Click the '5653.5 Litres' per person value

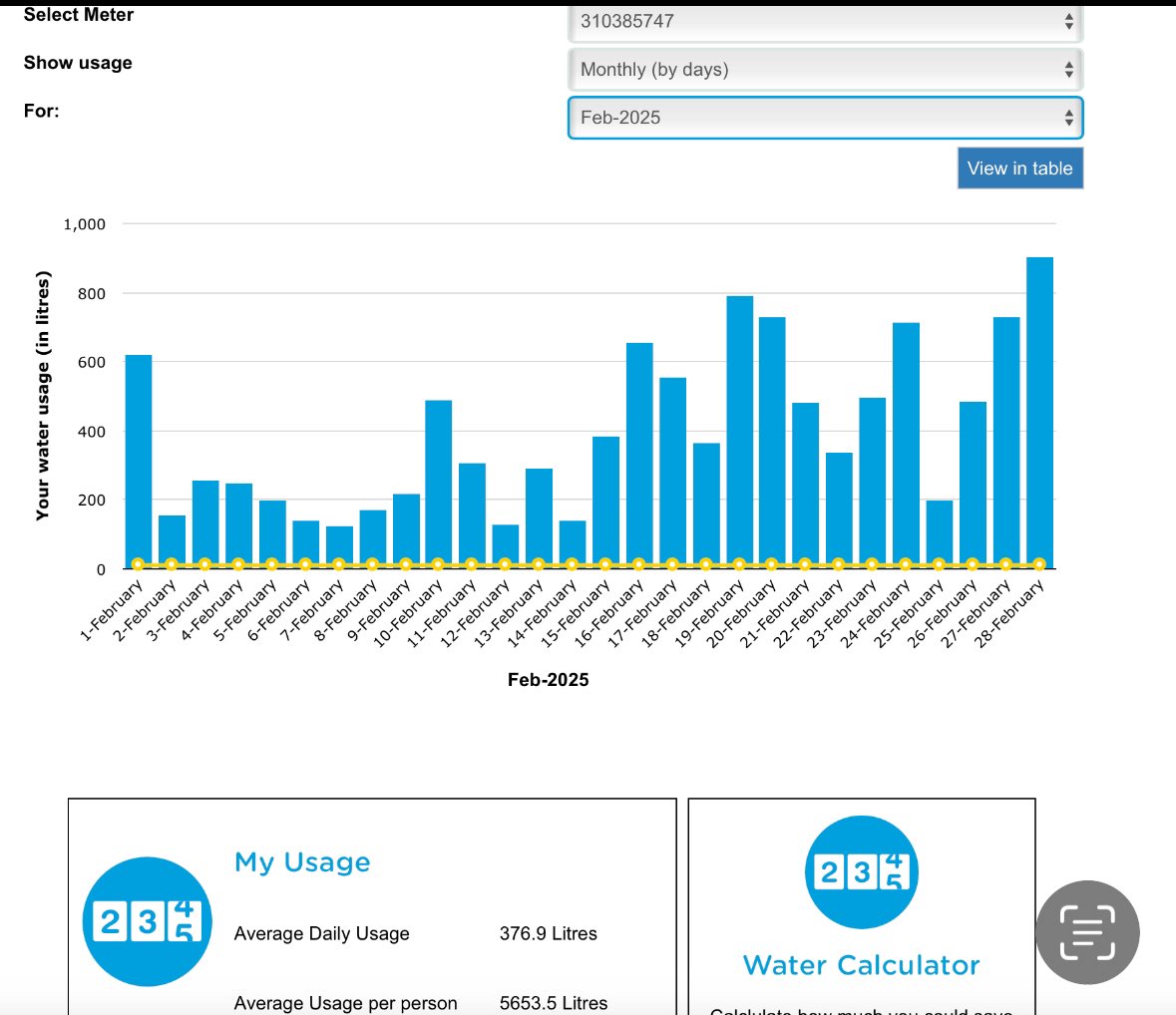(554, 1003)
